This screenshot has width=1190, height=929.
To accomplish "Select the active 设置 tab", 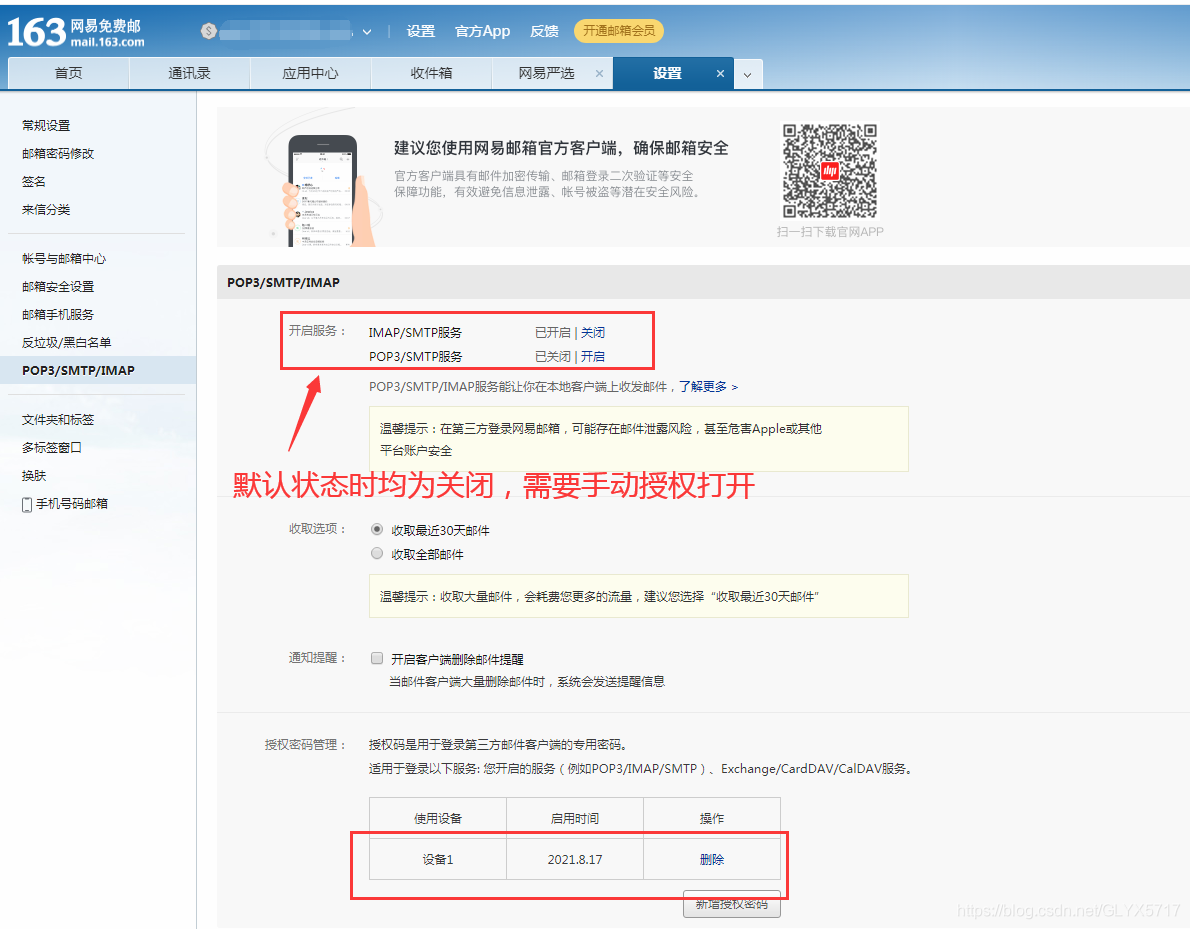I will click(667, 74).
